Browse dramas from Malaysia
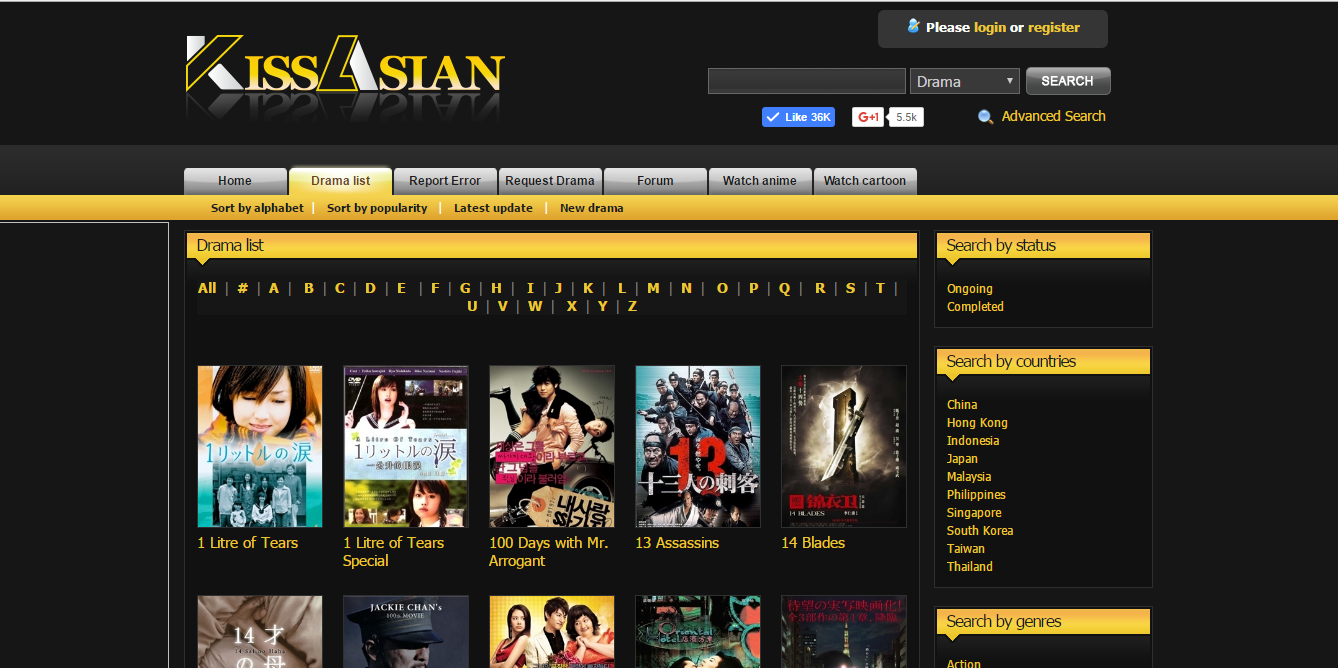The width and height of the screenshot is (1338, 668). (969, 477)
